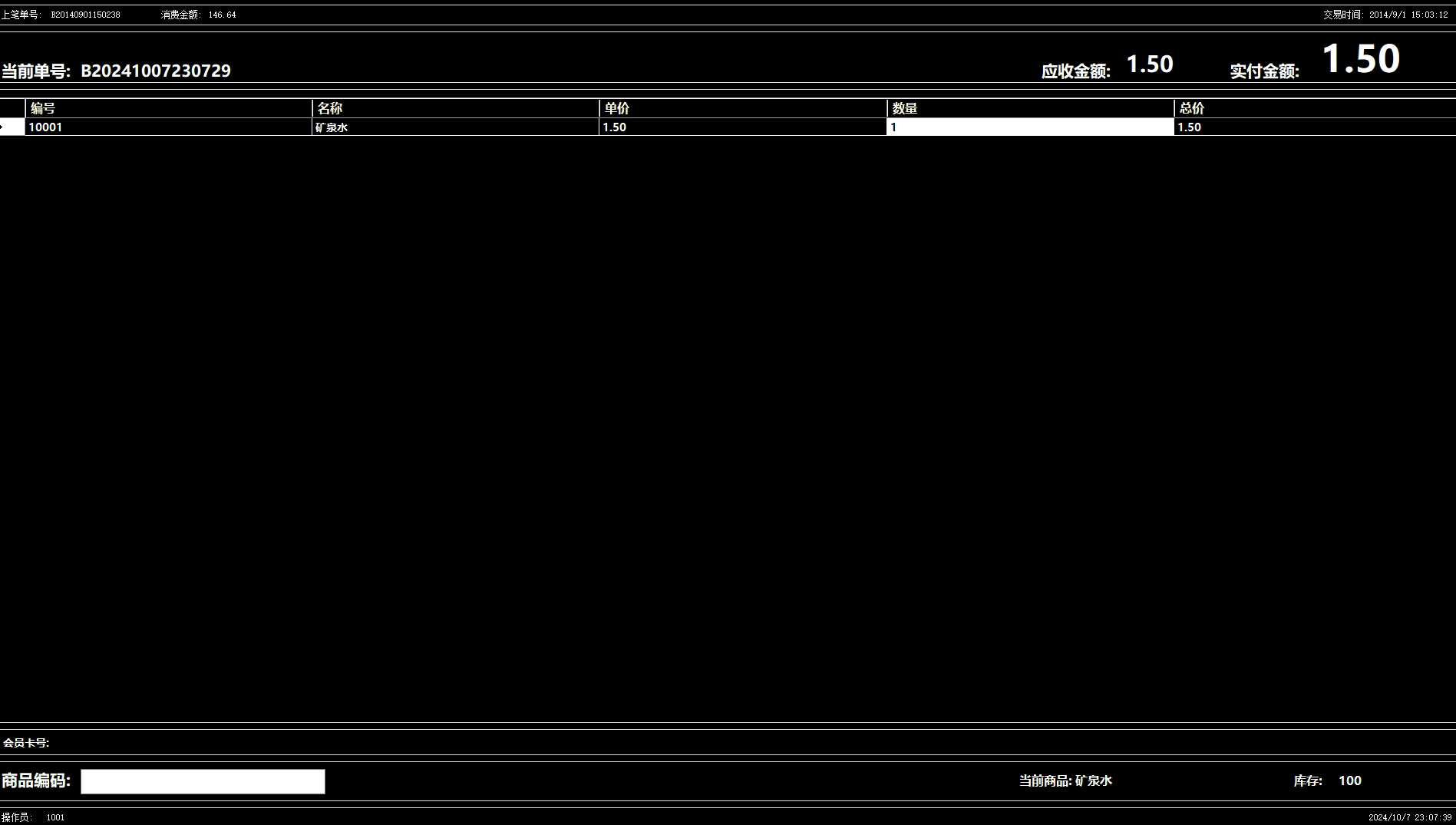Click the stock value 100
This screenshot has height=825, width=1456.
pos(1350,780)
